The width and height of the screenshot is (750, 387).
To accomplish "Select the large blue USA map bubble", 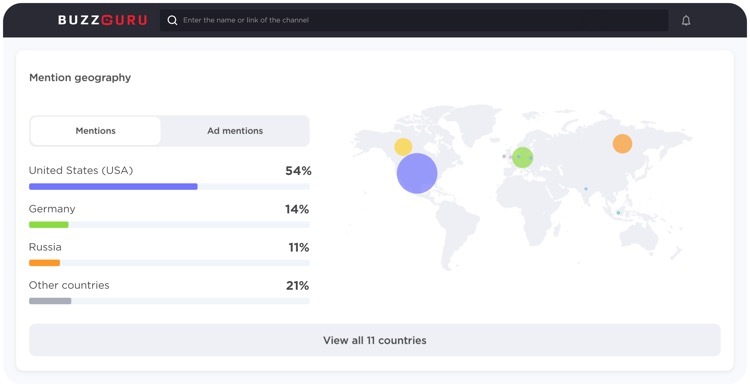I will pyautogui.click(x=417, y=173).
